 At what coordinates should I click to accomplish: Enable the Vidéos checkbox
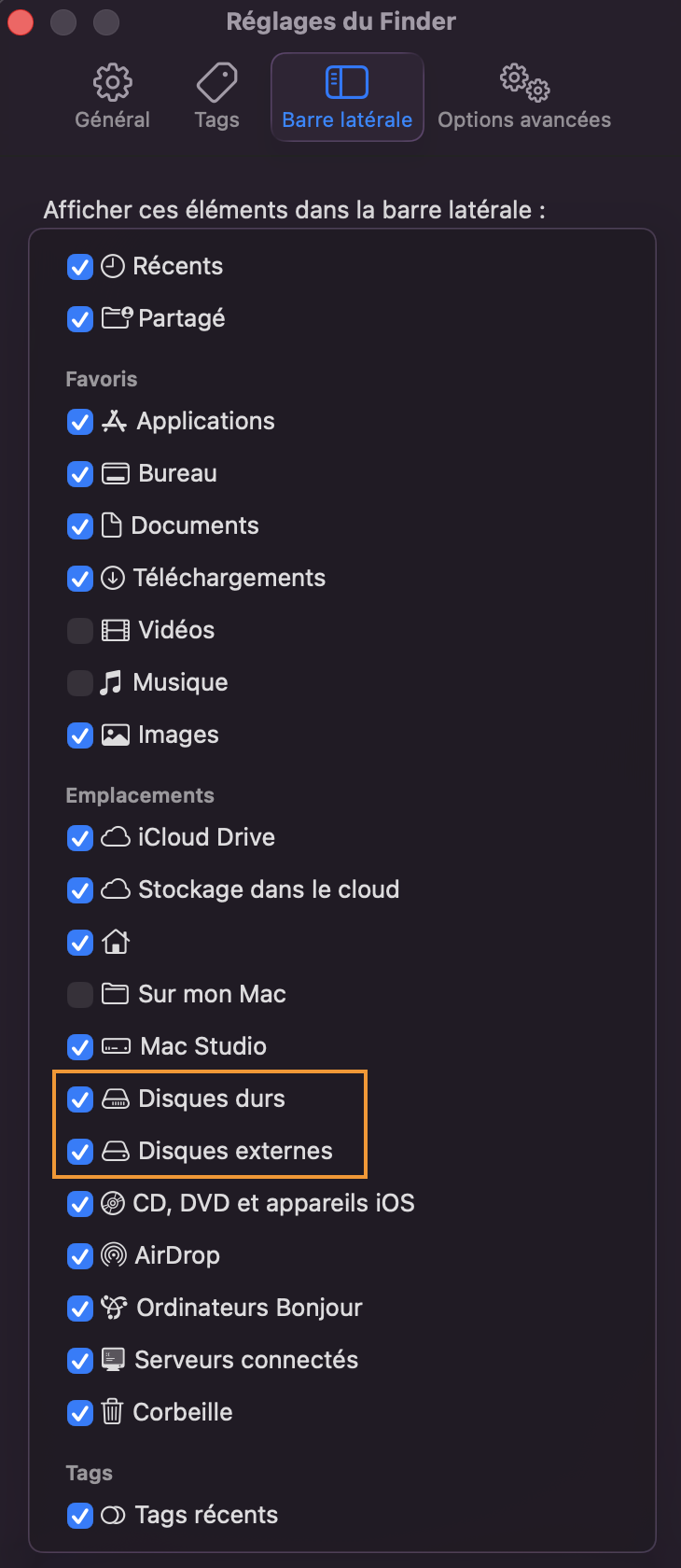point(80,630)
